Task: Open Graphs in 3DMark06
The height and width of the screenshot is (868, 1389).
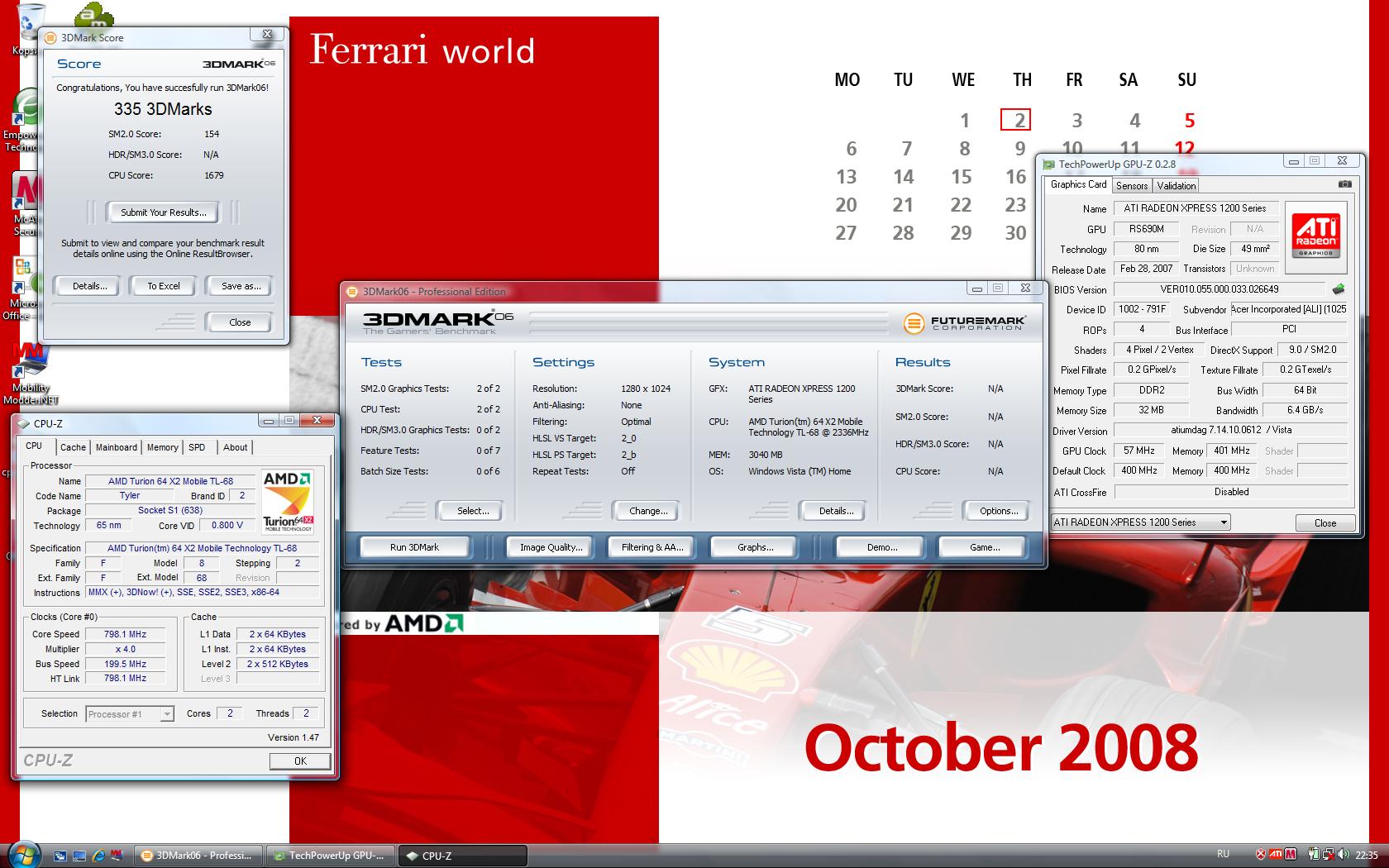Action: [x=755, y=547]
